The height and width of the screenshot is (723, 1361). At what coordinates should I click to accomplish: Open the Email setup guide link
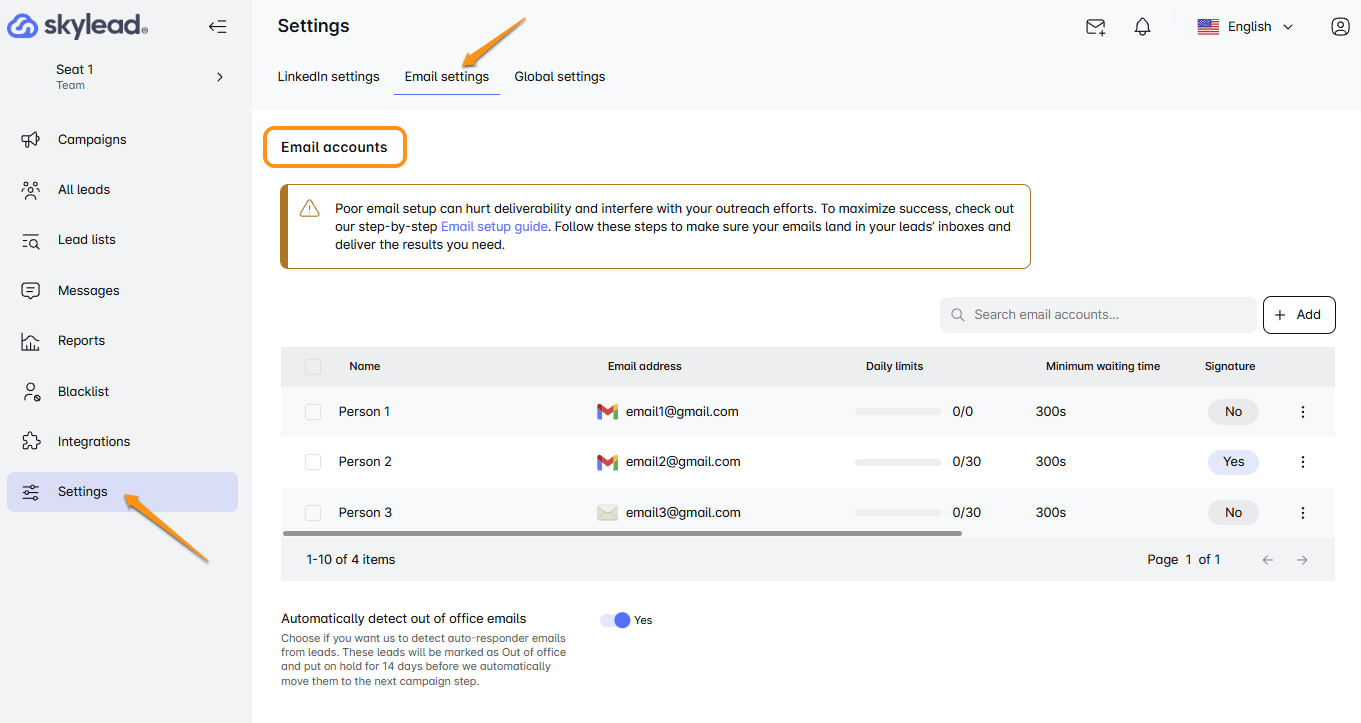click(494, 227)
